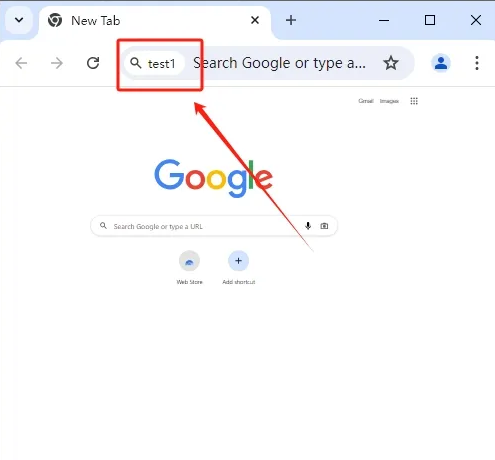Click the back navigation arrow
The image size is (495, 460).
coord(21,63)
